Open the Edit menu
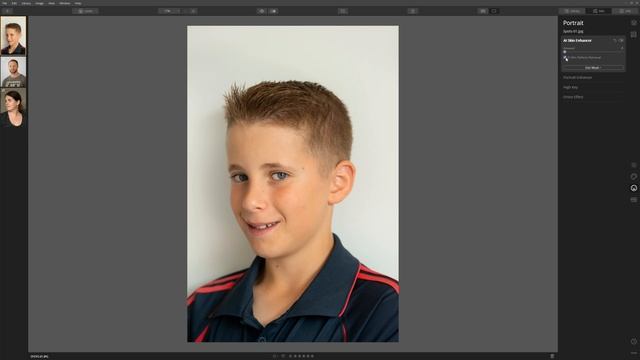Image resolution: width=640 pixels, height=360 pixels. point(14,3)
